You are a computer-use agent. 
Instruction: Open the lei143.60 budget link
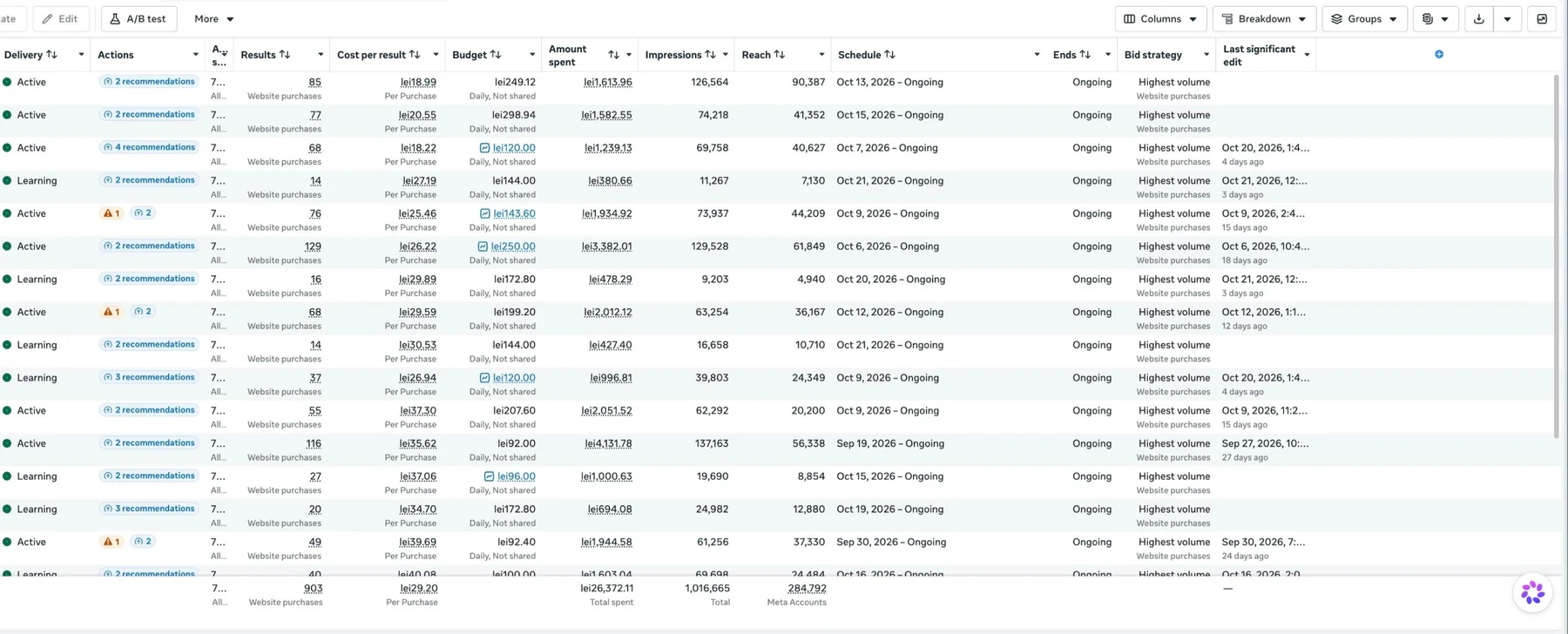[x=514, y=213]
